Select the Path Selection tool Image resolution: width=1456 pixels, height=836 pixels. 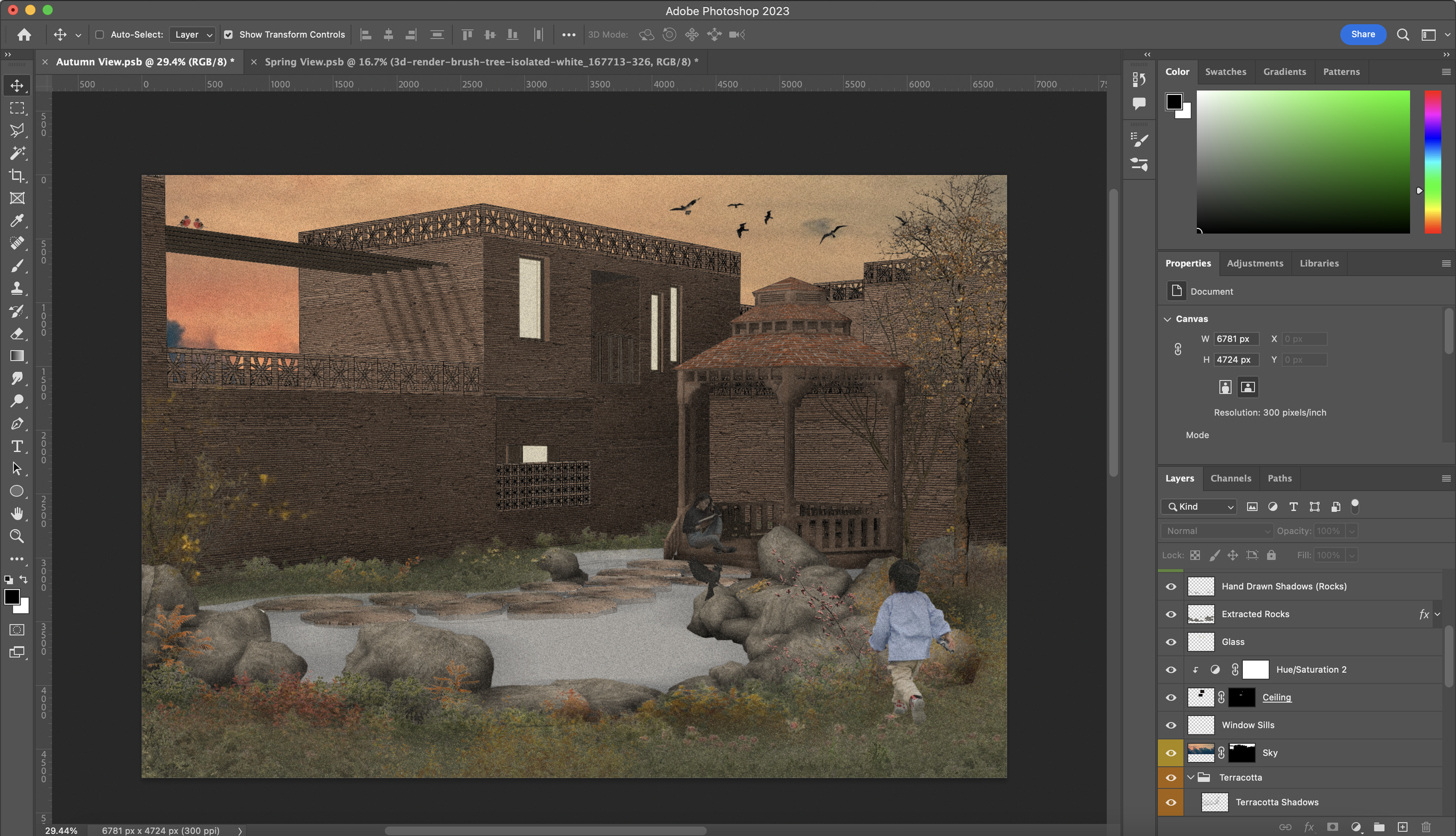[17, 468]
